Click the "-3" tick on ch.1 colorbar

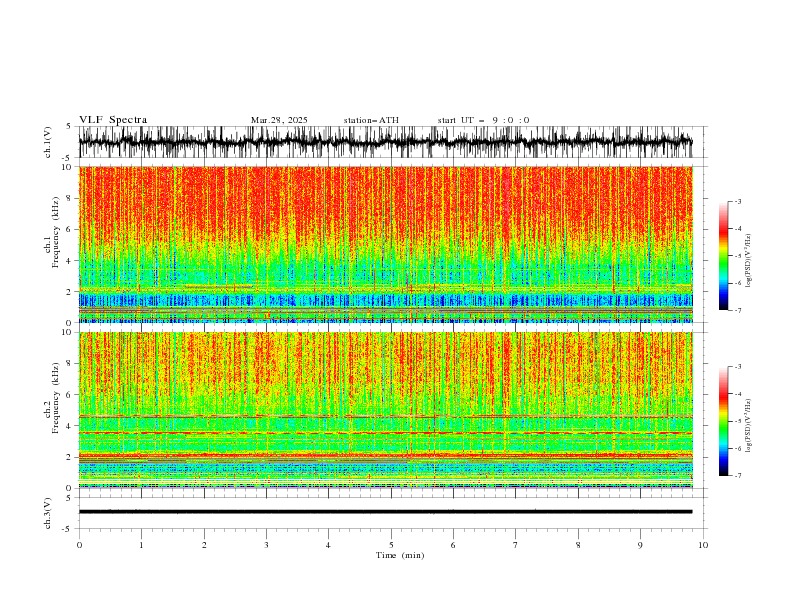click(737, 201)
